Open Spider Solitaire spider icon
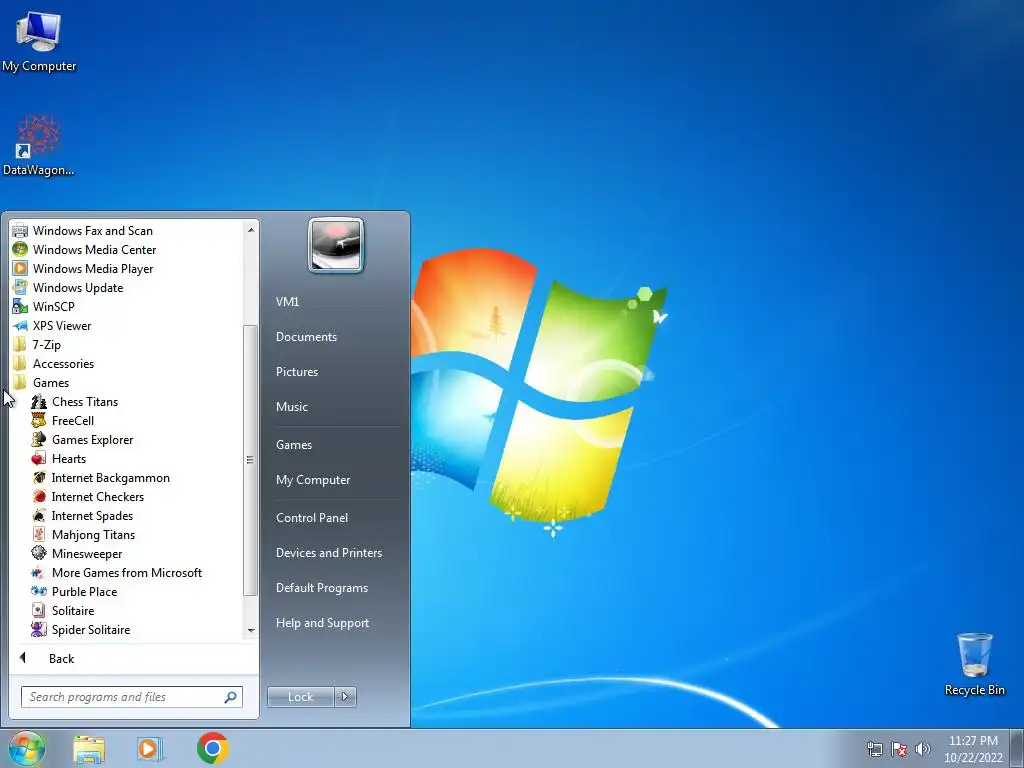1024x768 pixels. tap(39, 629)
